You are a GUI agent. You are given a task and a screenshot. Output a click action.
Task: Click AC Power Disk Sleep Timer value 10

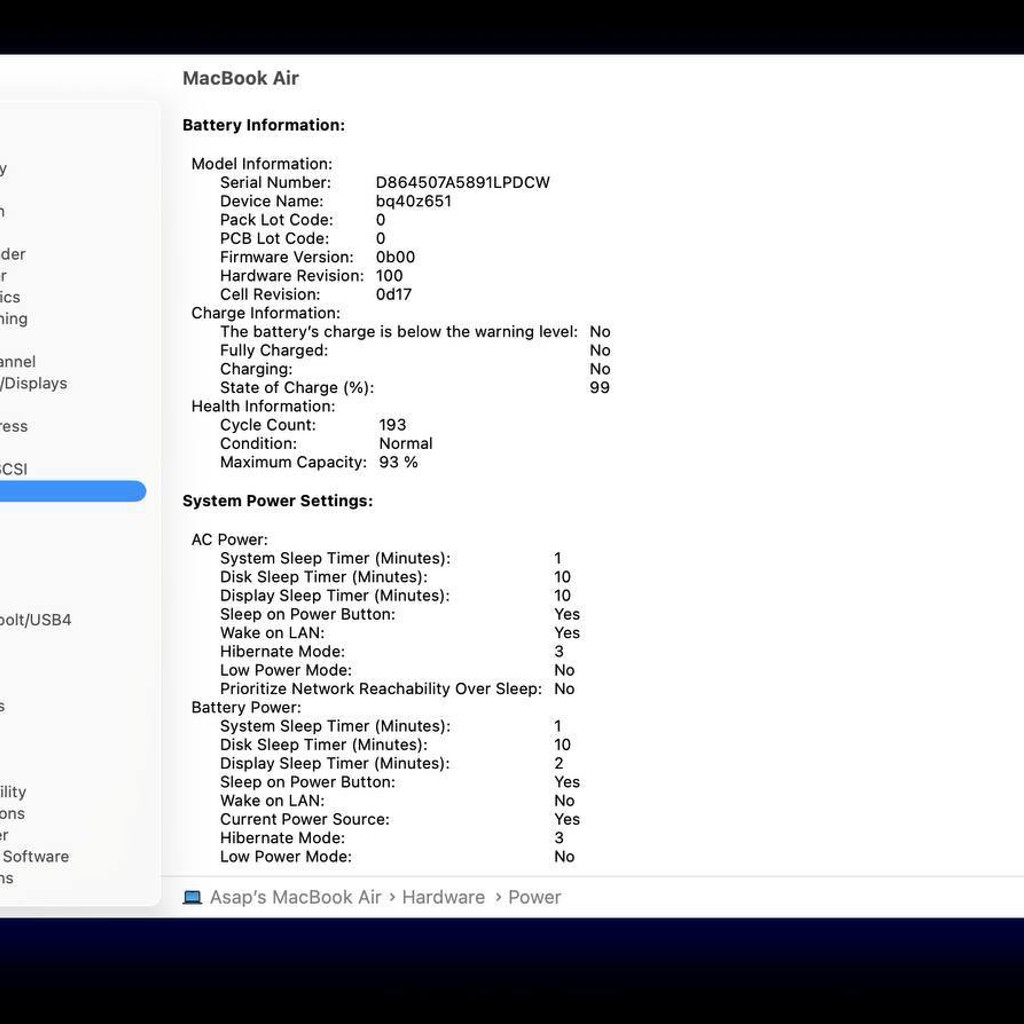pos(562,577)
